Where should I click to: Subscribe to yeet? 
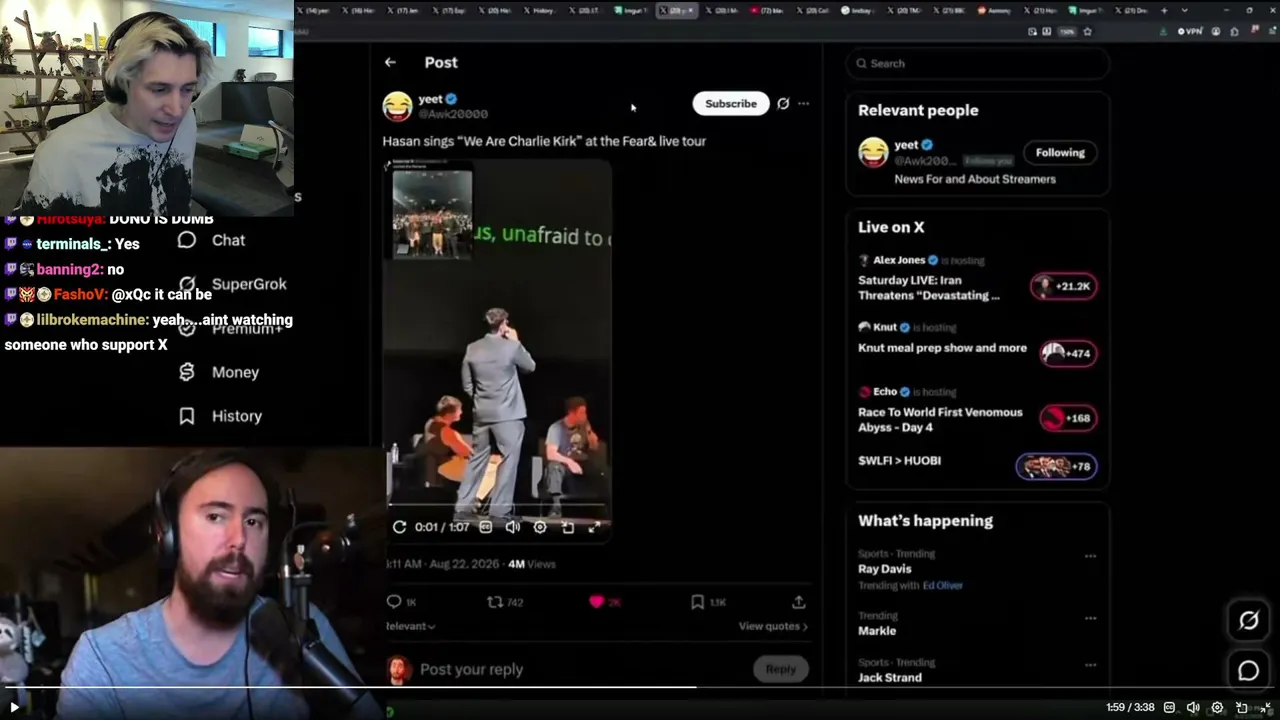(731, 103)
